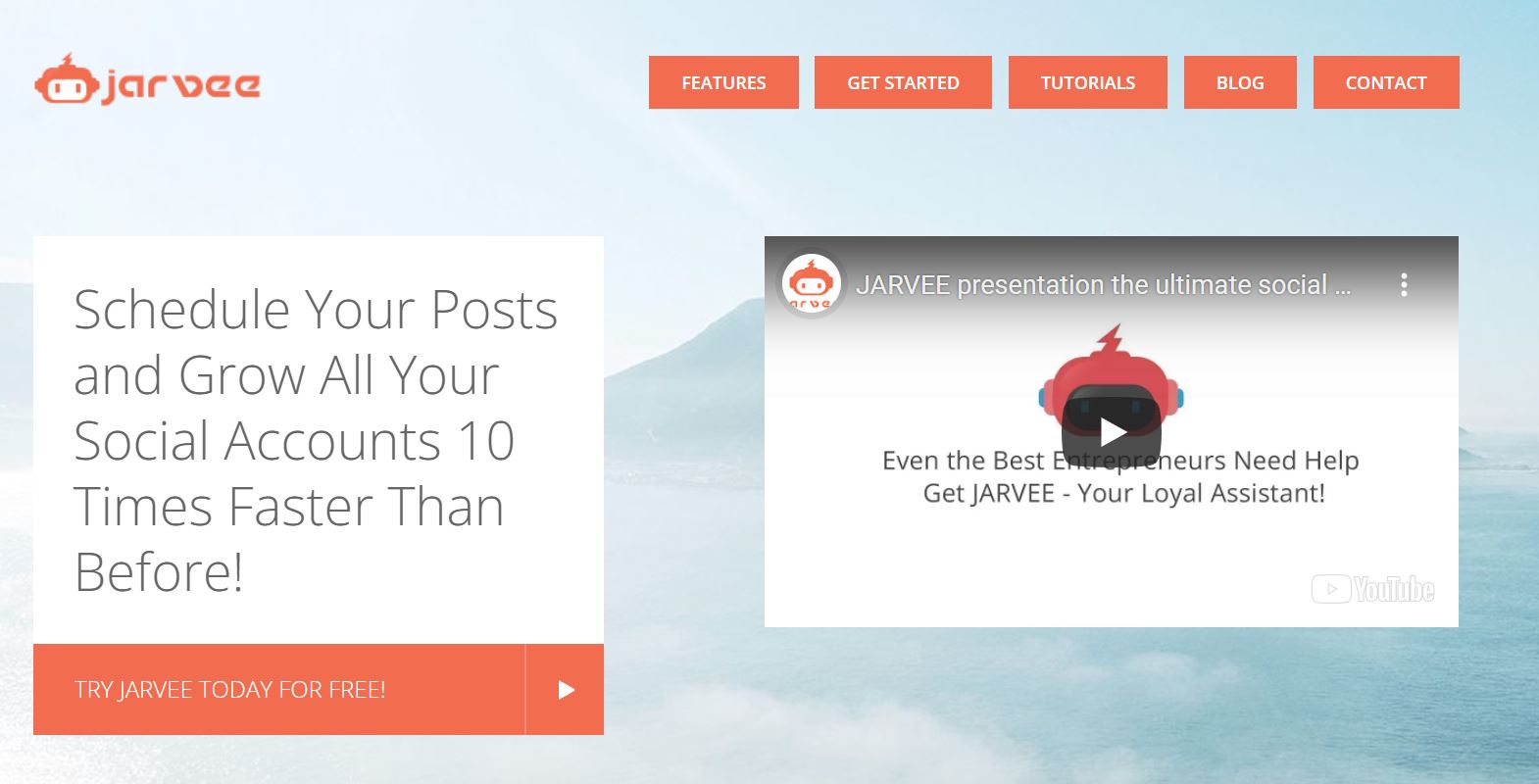Click the Jarvee robot logo
Image resolution: width=1539 pixels, height=784 pixels.
147,80
